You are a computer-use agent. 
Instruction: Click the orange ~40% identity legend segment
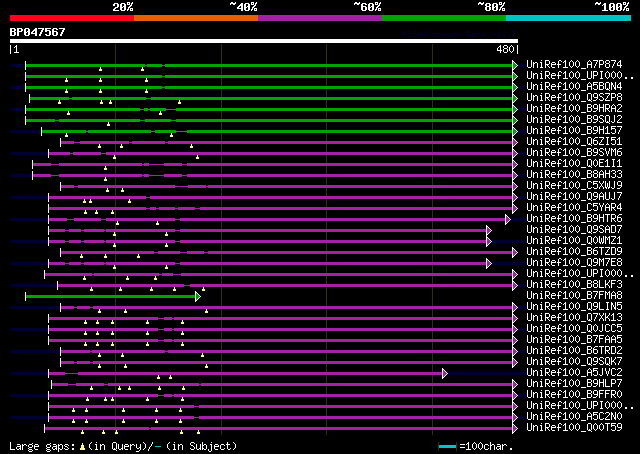(x=195, y=18)
